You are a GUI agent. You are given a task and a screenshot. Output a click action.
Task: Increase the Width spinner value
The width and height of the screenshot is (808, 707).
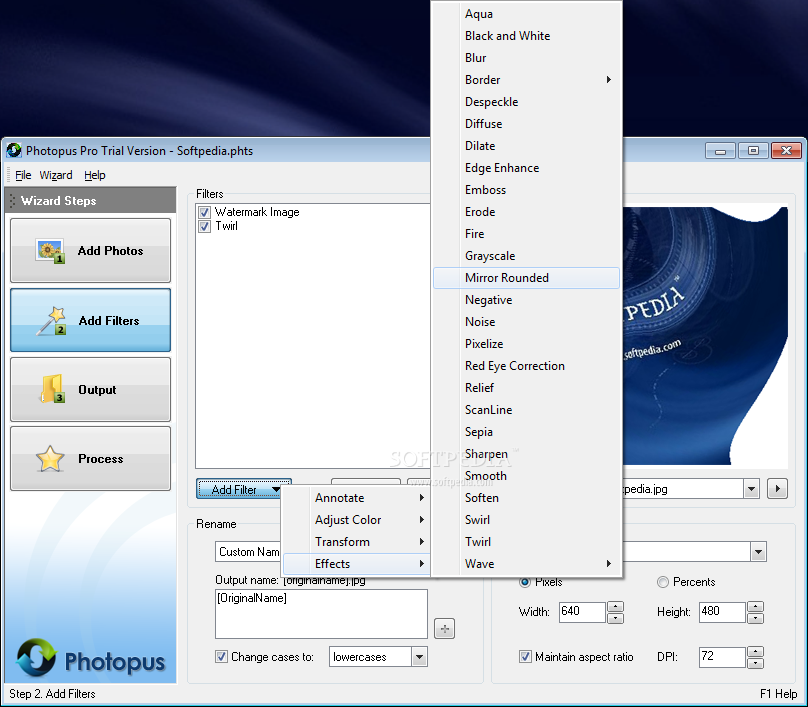tap(615, 607)
